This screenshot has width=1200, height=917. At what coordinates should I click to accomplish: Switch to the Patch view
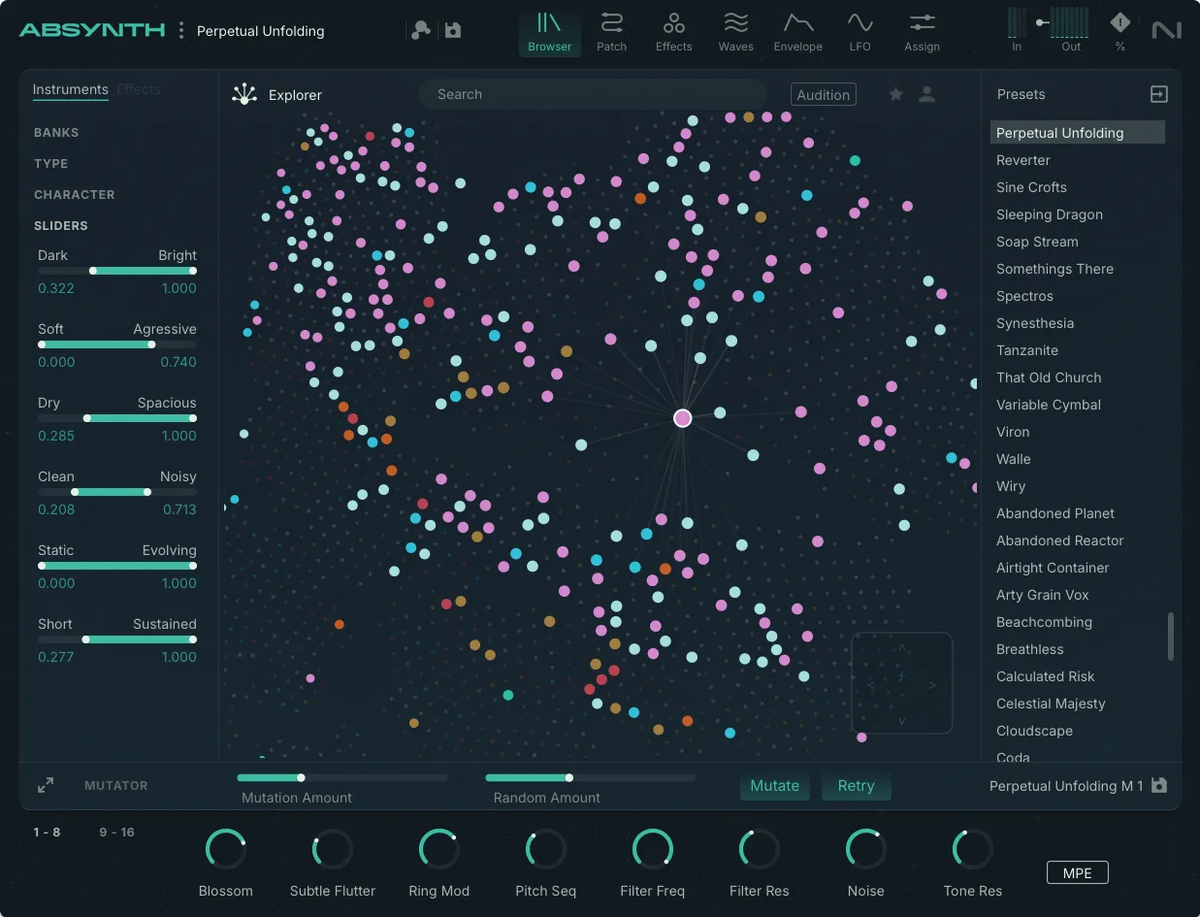[x=611, y=31]
